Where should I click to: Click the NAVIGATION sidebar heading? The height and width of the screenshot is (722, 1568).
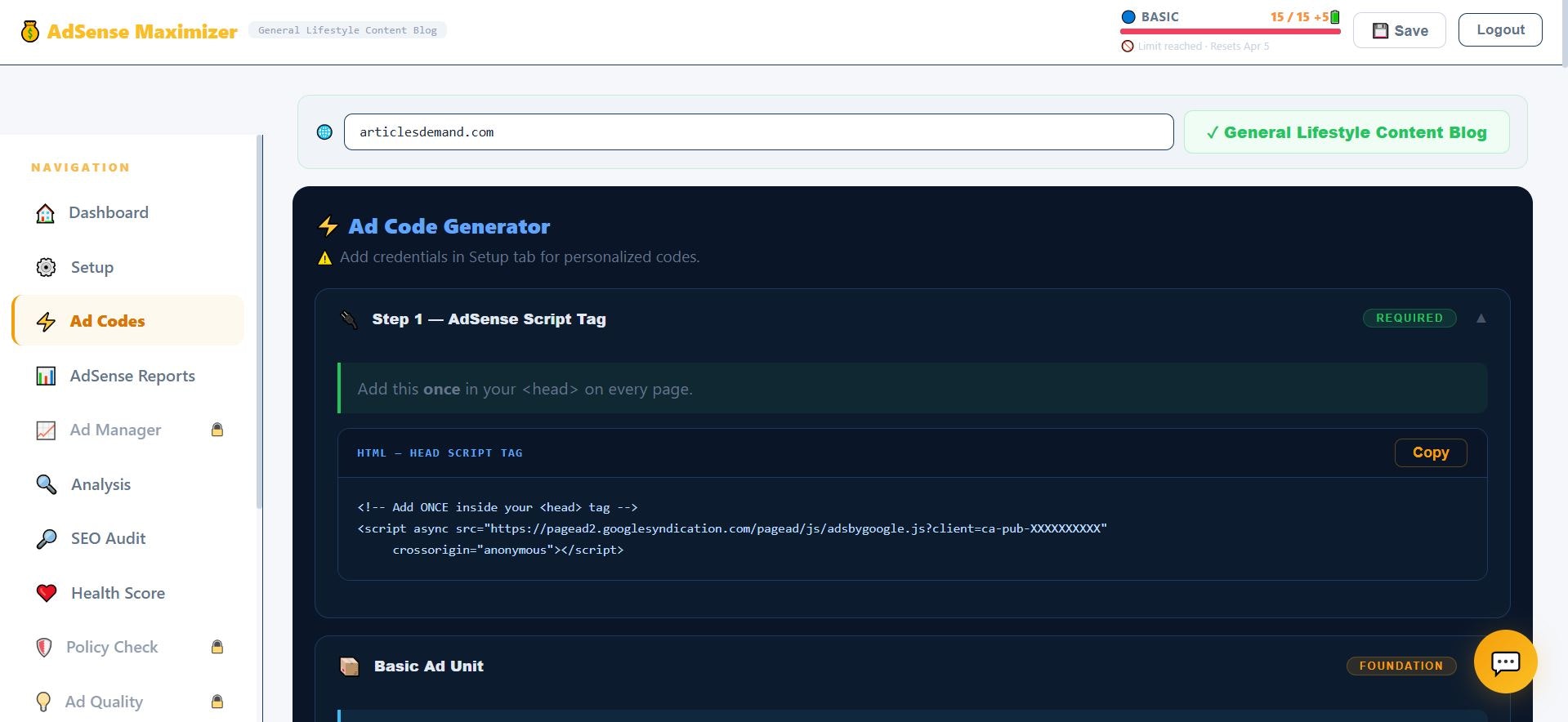80,167
